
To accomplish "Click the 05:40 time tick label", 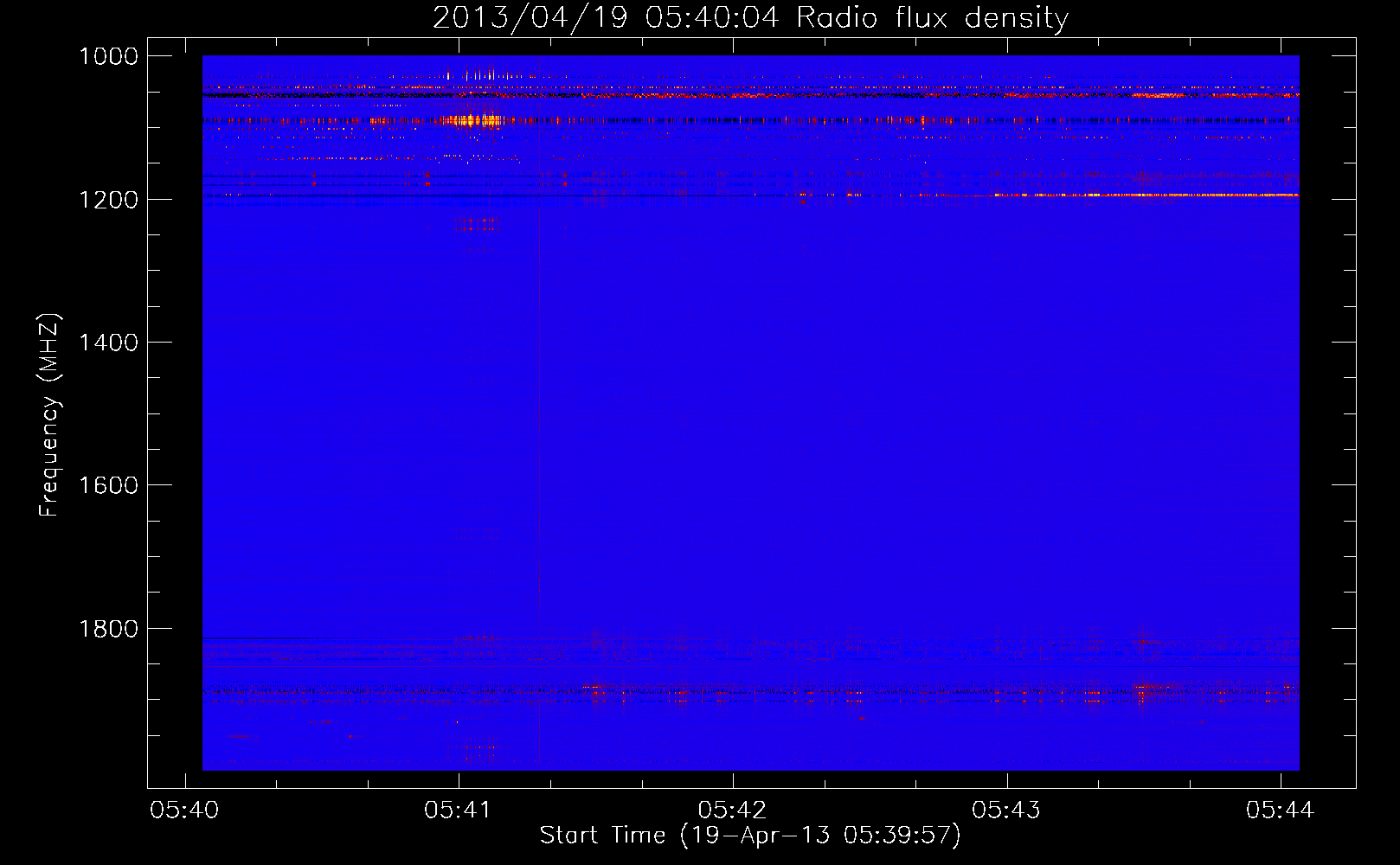I will tap(184, 811).
